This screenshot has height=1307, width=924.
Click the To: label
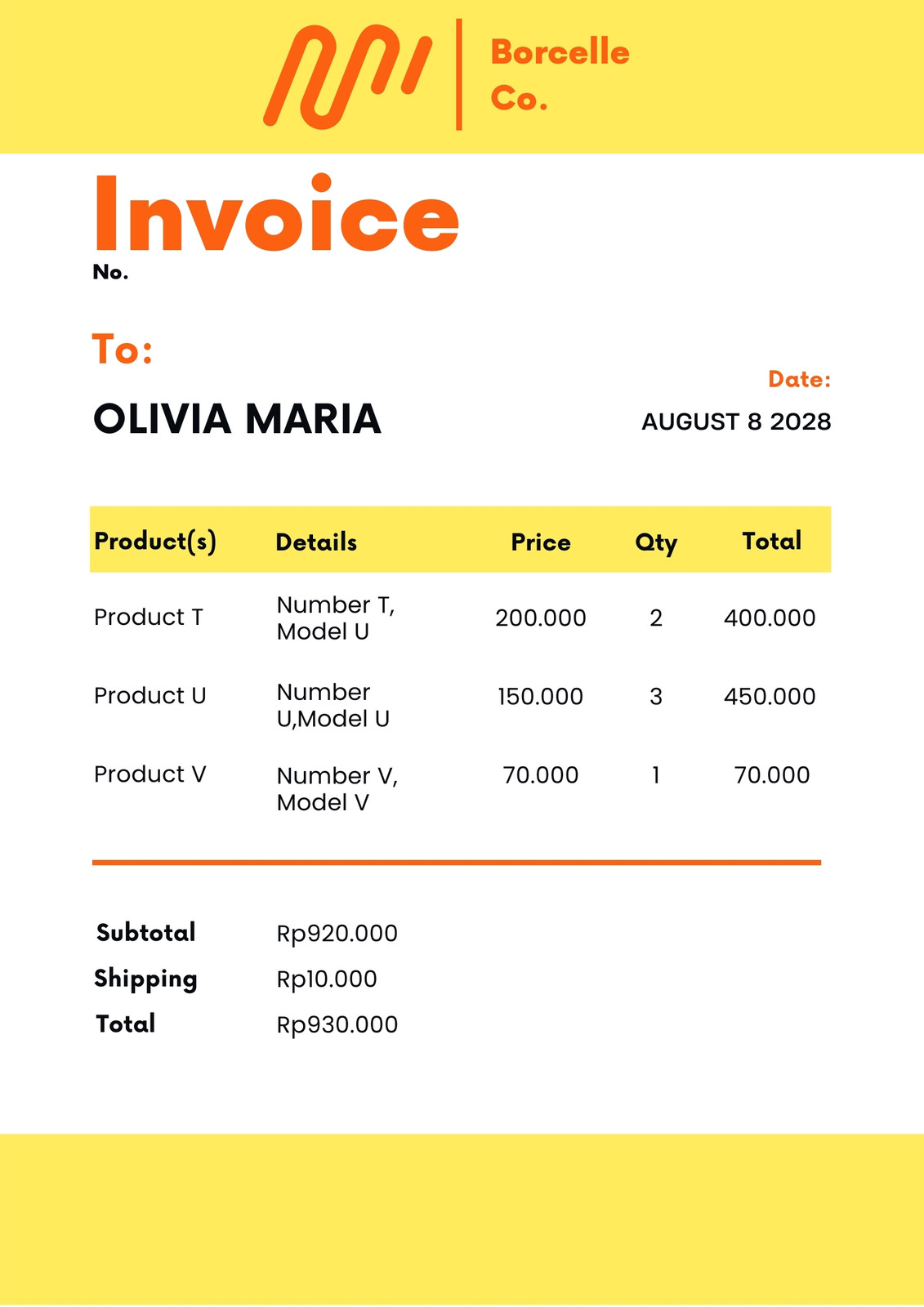123,349
